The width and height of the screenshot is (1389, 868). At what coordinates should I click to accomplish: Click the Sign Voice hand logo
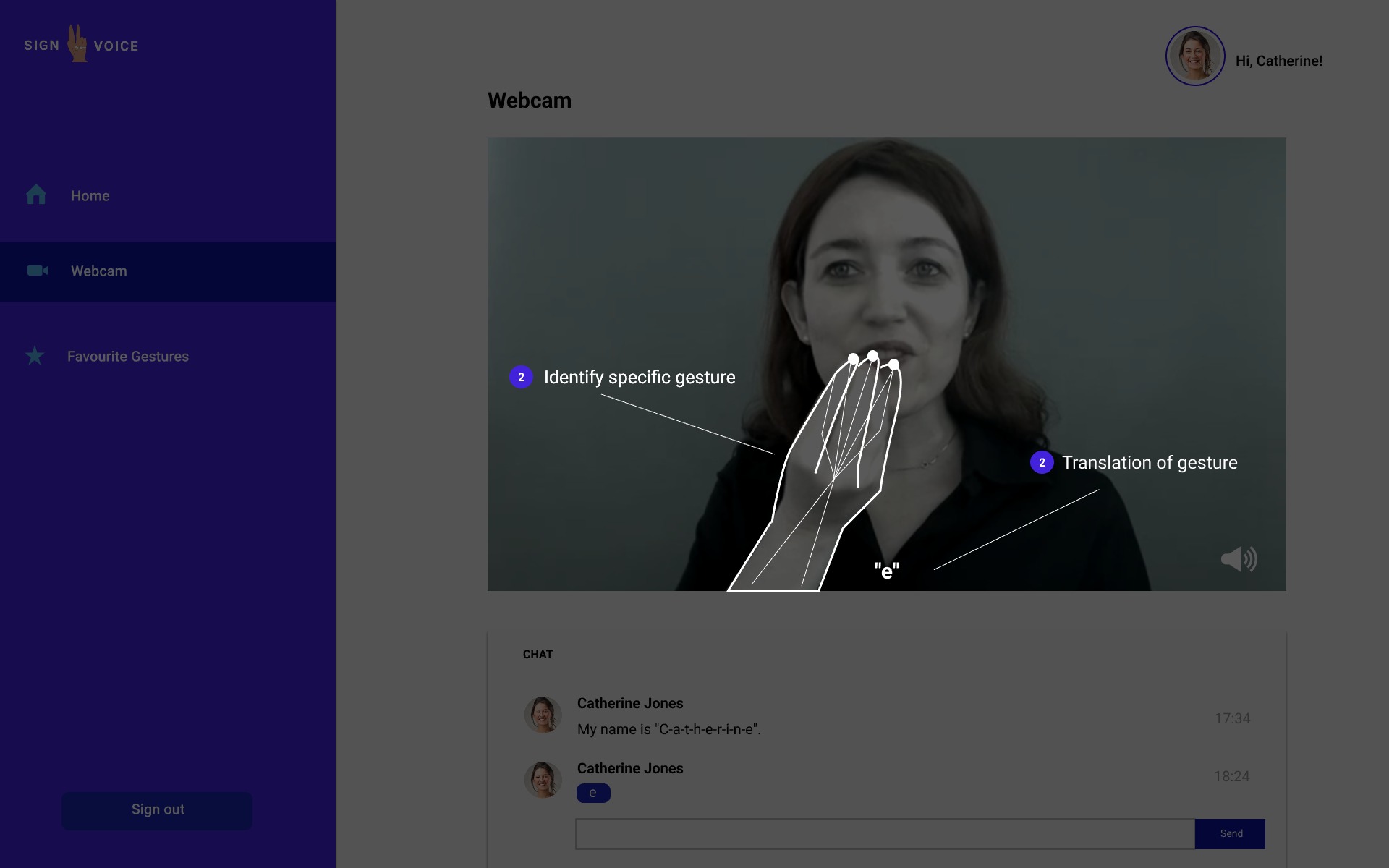(x=78, y=44)
